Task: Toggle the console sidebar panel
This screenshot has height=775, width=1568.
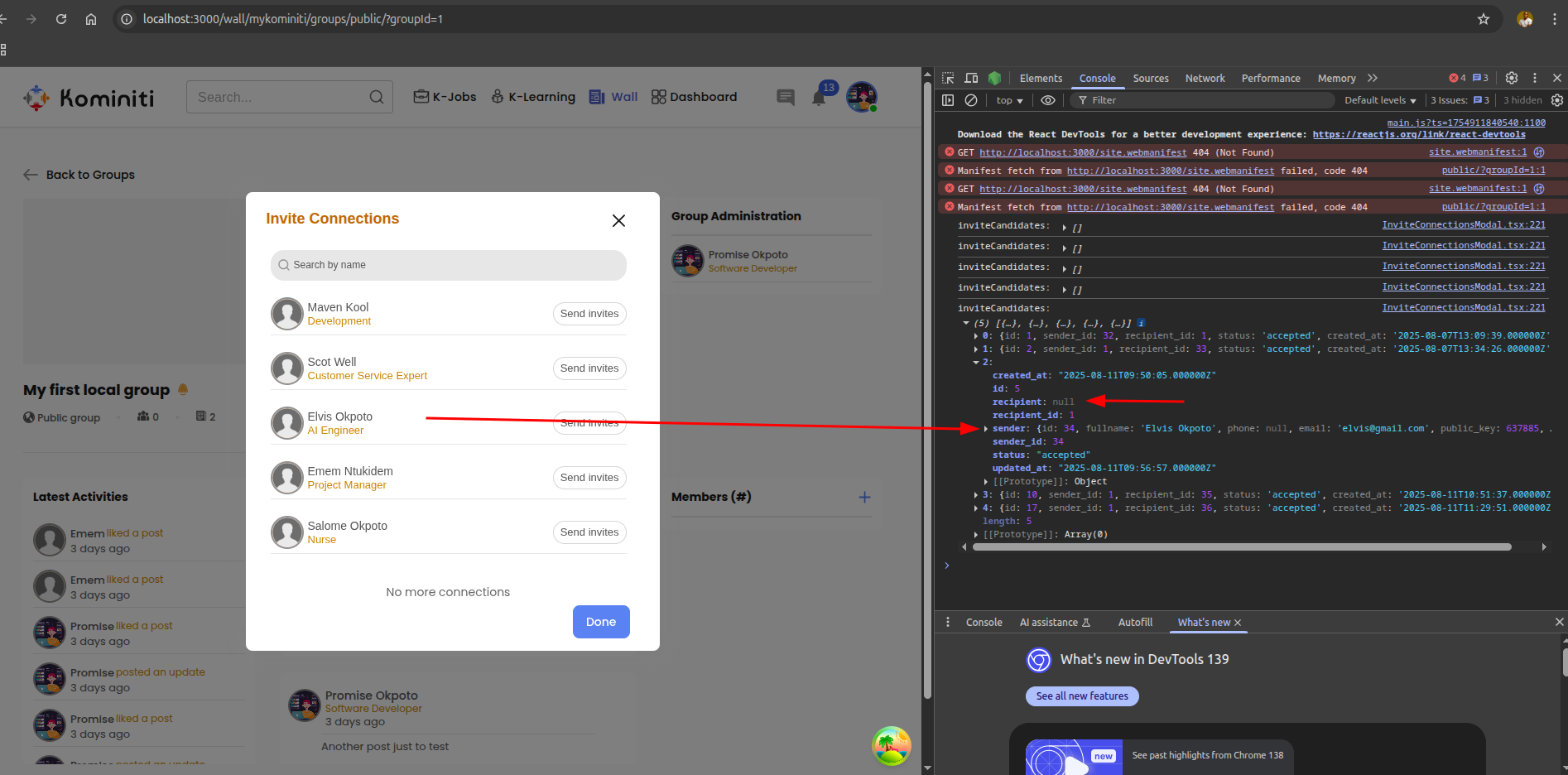Action: [949, 100]
